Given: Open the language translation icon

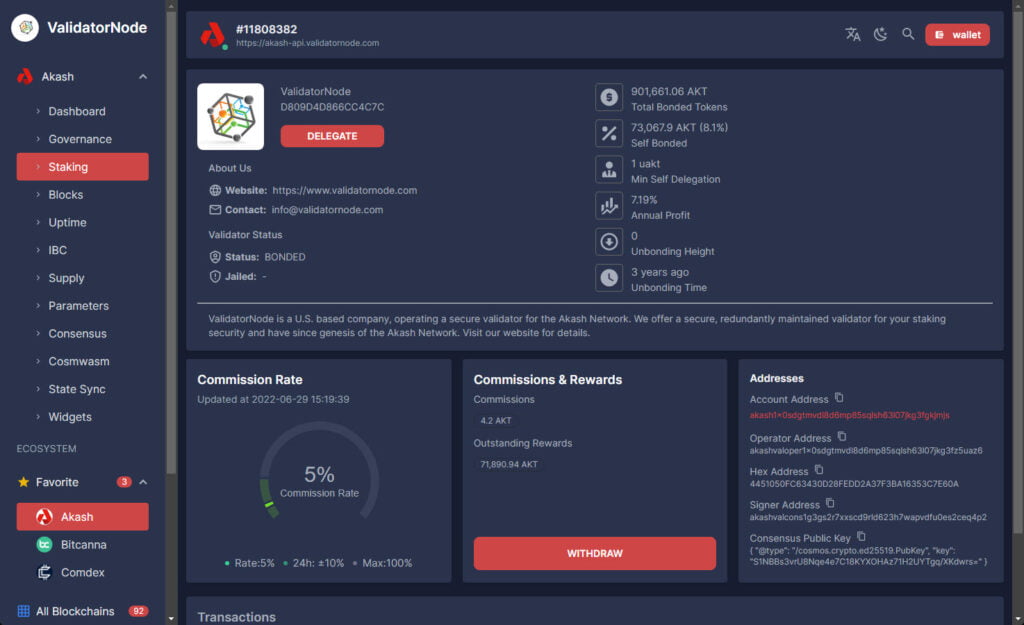Looking at the screenshot, I should pos(852,34).
